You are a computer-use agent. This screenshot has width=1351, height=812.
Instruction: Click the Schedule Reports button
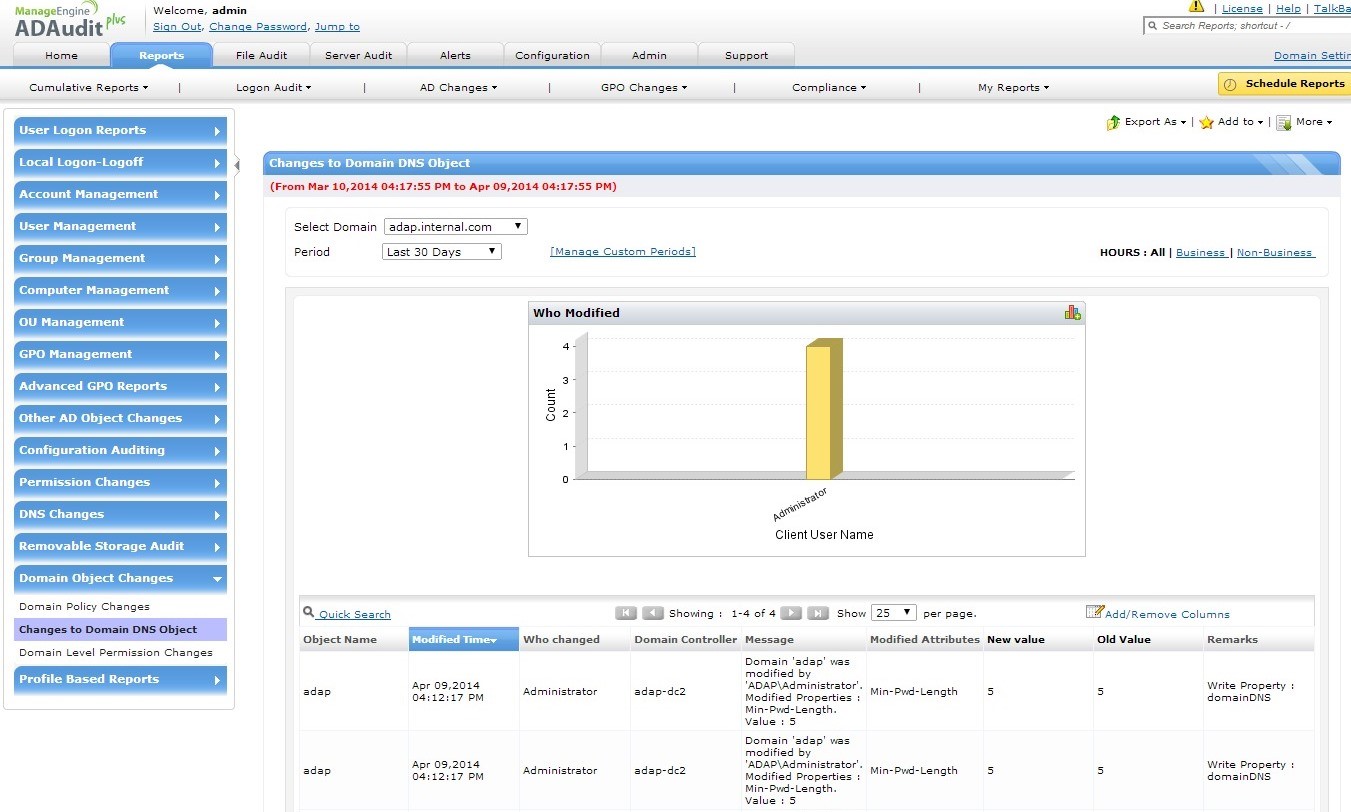(x=1285, y=84)
